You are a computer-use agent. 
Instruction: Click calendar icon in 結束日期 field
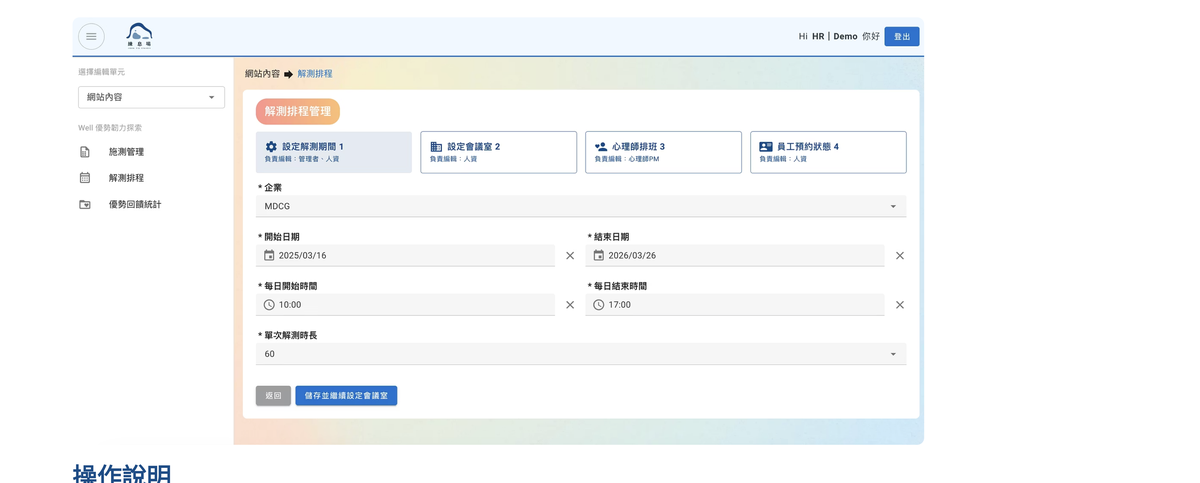[599, 256]
